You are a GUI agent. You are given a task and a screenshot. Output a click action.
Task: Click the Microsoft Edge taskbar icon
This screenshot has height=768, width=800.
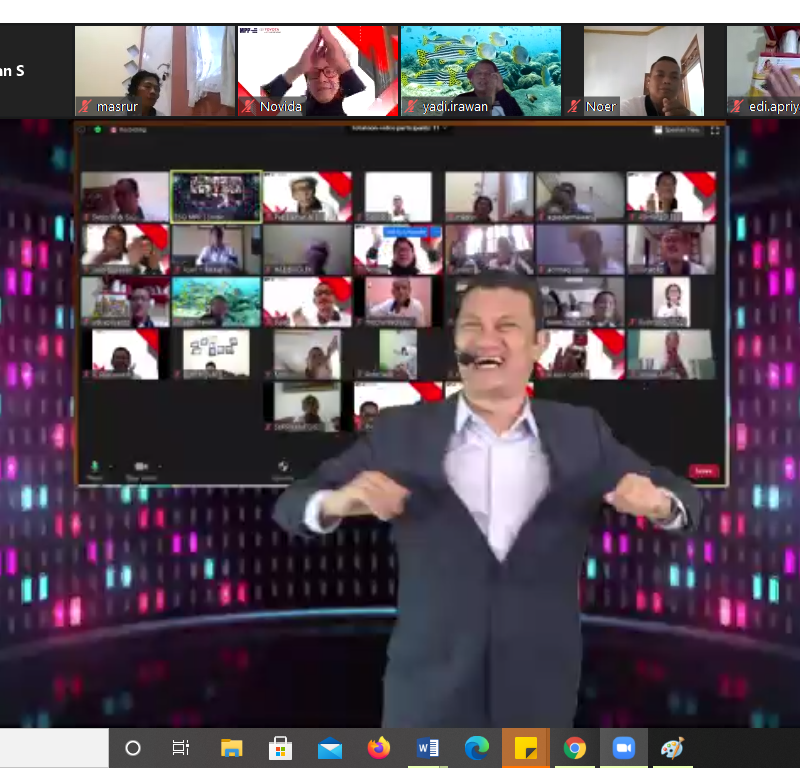tap(477, 748)
